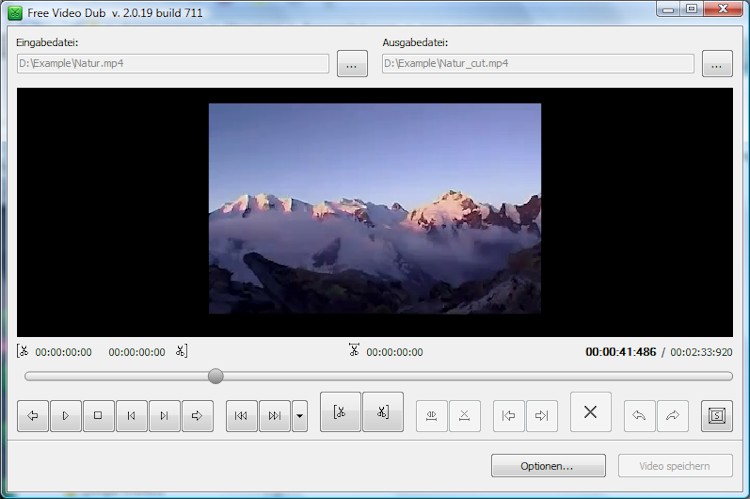Image resolution: width=750 pixels, height=499 pixels.
Task: Jump to the previous keyframe button
Action: coord(242,416)
